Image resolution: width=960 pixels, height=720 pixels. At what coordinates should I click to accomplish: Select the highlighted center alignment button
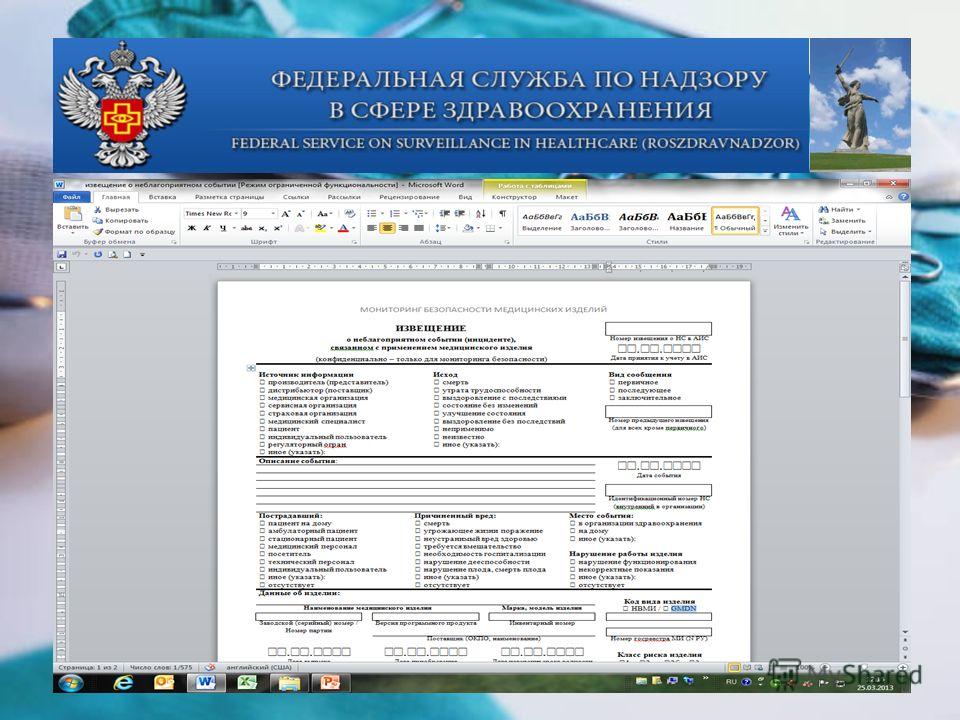(387, 228)
